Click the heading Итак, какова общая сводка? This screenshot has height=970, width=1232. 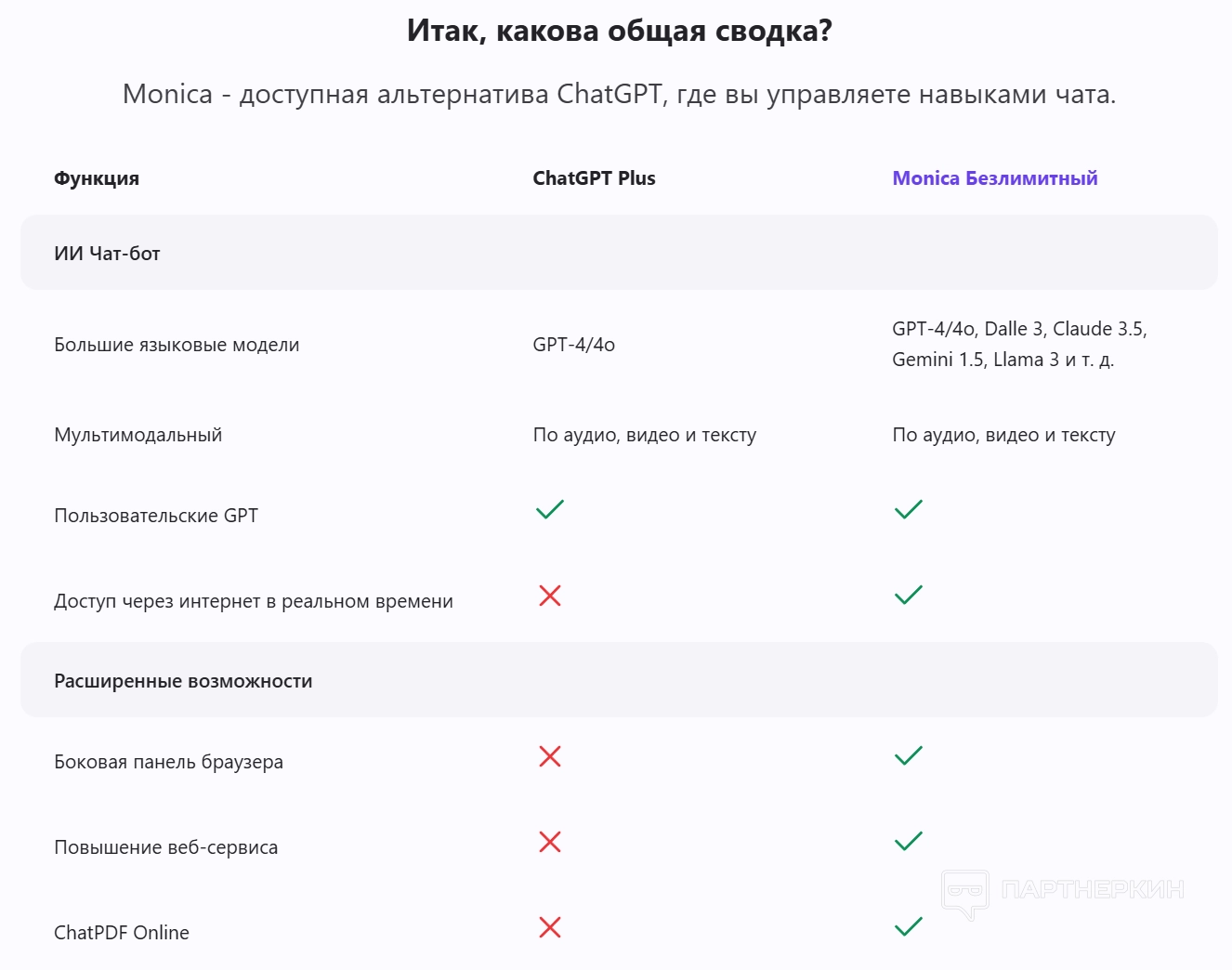point(619,32)
